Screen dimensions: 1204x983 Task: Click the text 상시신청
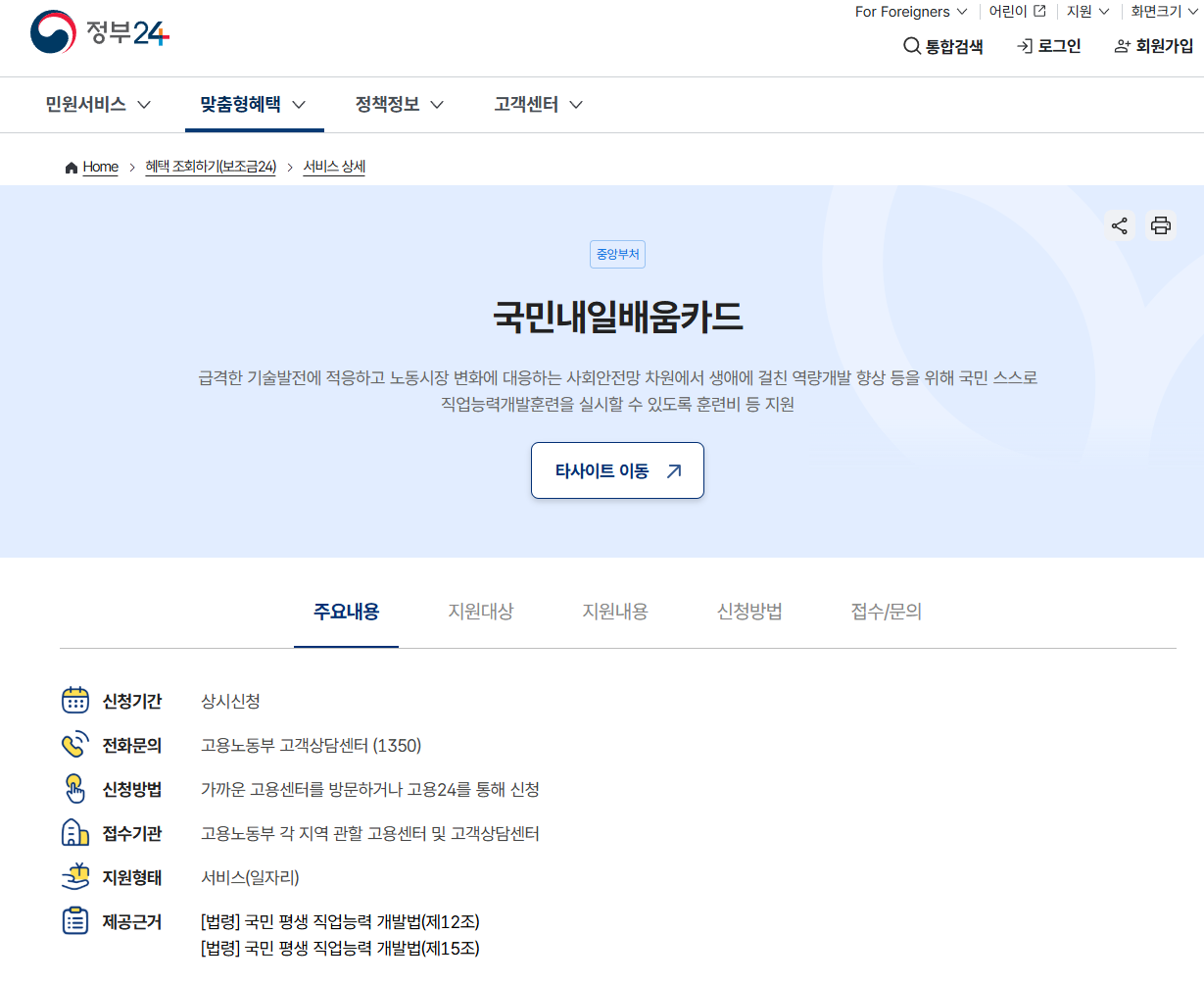[x=230, y=702]
